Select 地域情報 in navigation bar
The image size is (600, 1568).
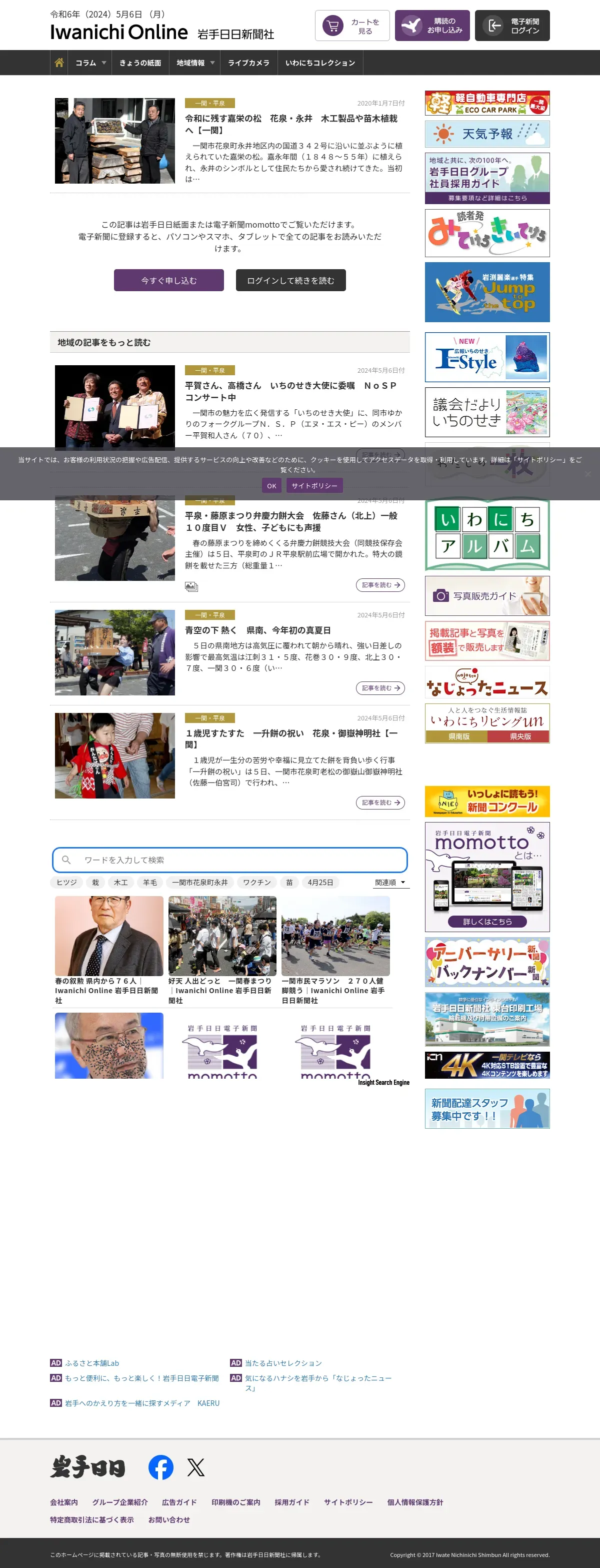[x=190, y=63]
